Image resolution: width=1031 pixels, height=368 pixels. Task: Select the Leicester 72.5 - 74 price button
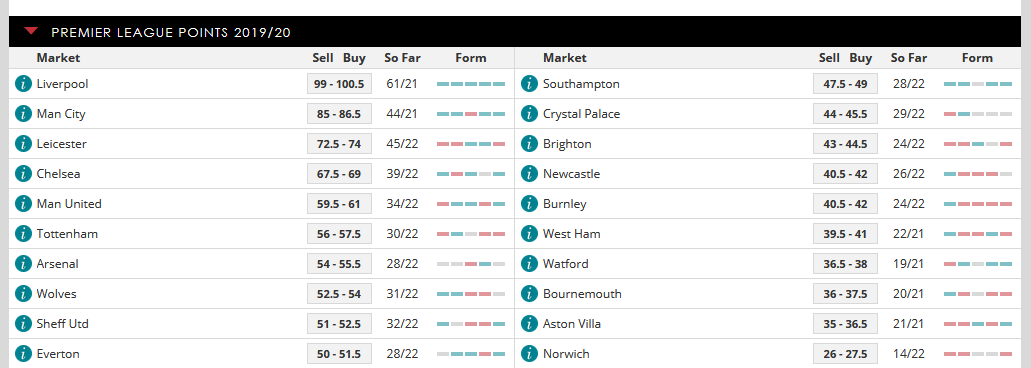coord(339,144)
